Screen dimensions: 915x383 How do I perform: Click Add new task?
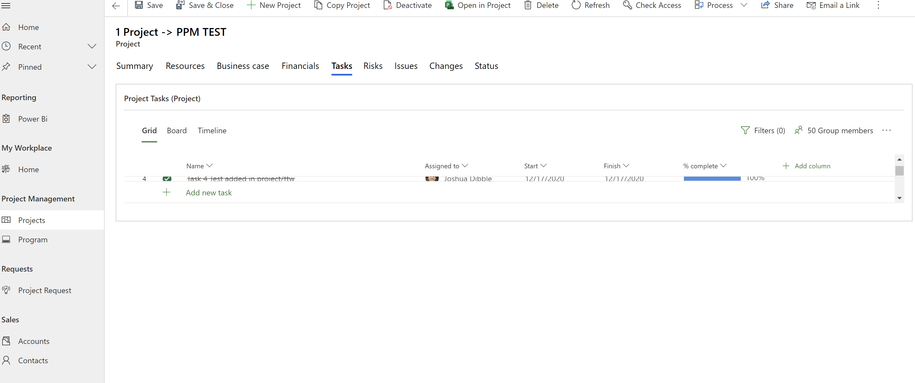point(208,193)
